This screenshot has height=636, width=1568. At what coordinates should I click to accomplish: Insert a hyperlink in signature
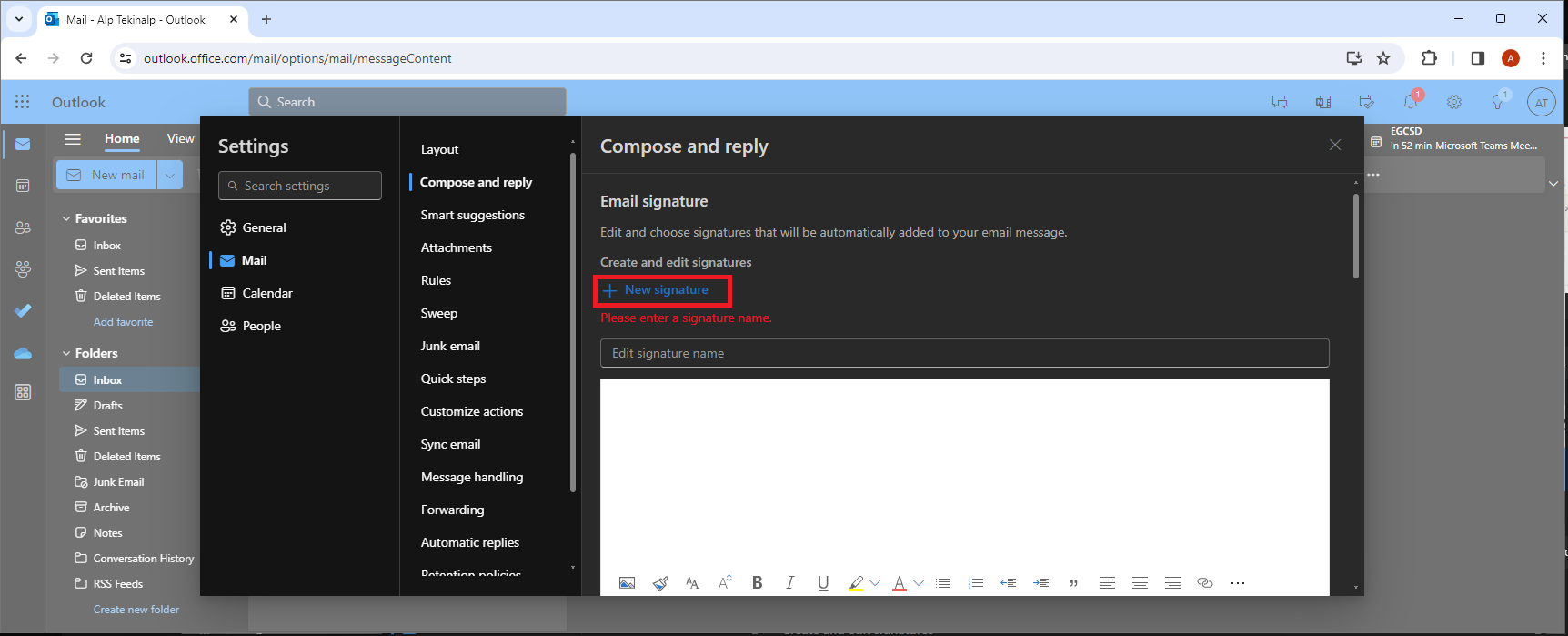point(1205,583)
